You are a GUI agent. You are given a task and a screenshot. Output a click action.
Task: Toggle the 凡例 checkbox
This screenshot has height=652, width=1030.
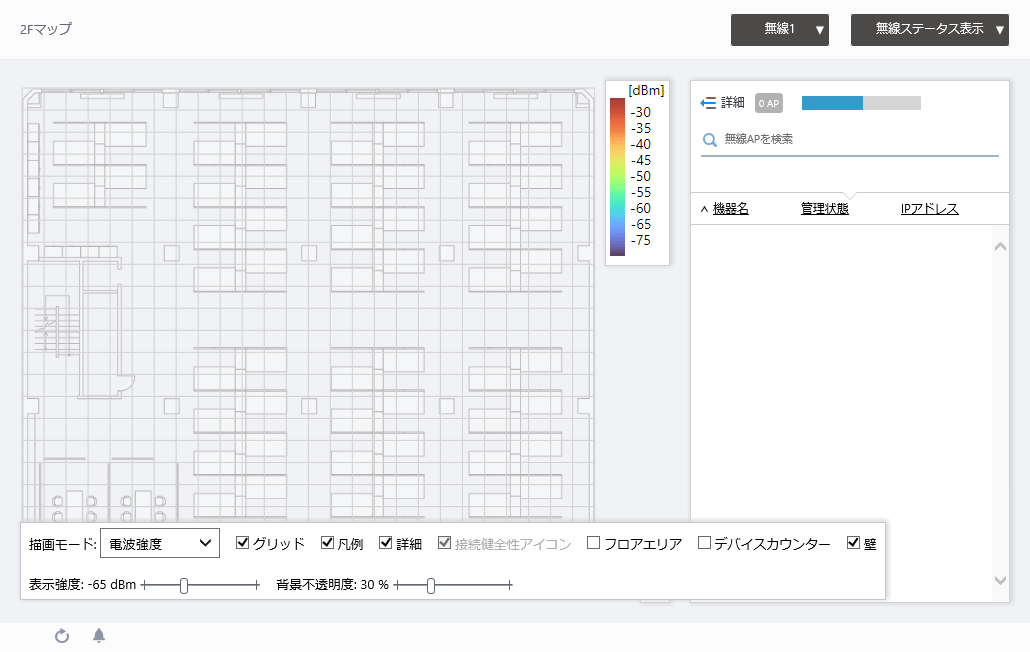[x=327, y=542]
